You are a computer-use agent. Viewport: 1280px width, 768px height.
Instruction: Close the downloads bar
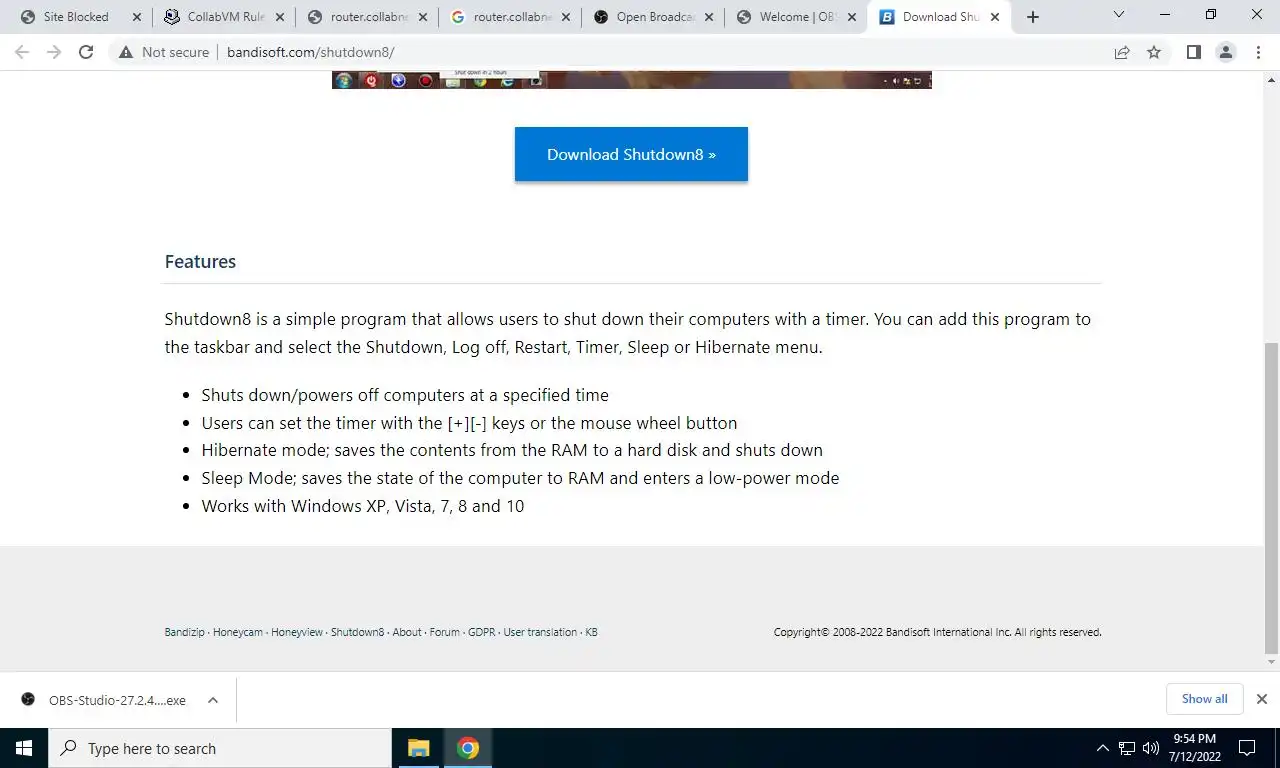[x=1261, y=699]
